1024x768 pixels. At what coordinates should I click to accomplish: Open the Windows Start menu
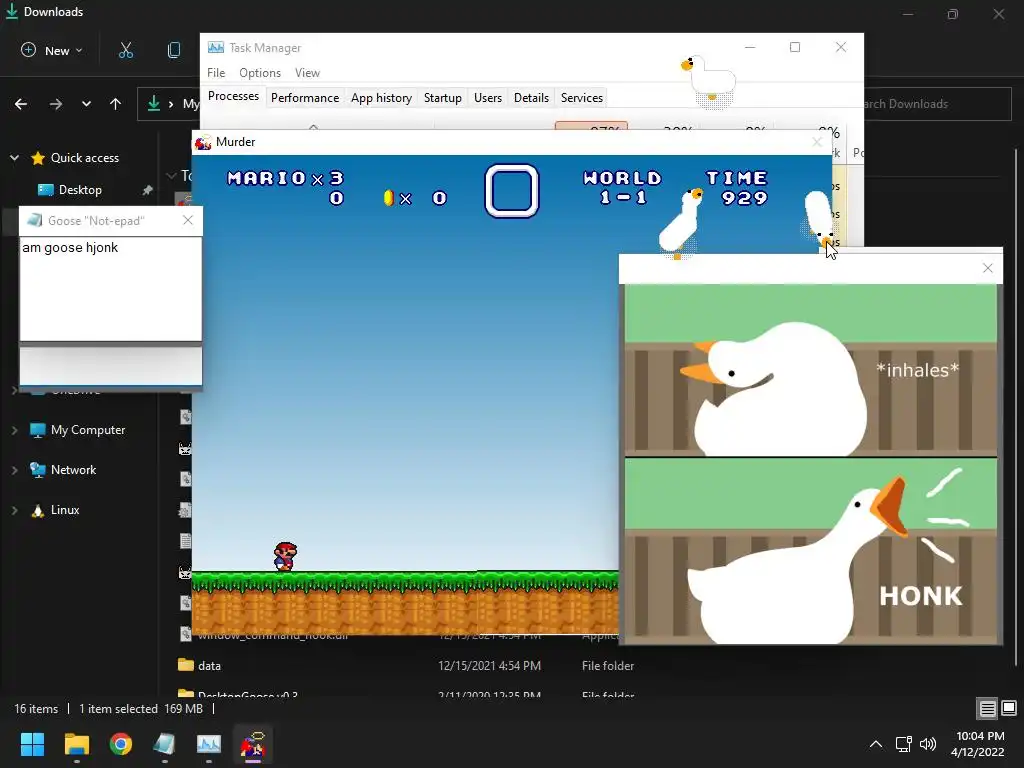(32, 744)
